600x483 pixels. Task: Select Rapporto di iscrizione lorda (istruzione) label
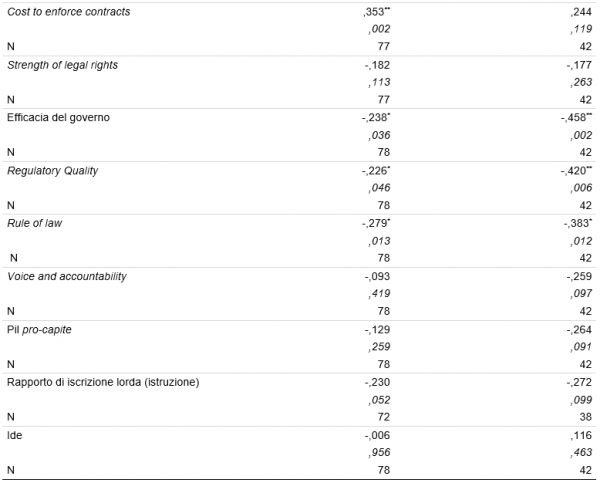coord(105,382)
